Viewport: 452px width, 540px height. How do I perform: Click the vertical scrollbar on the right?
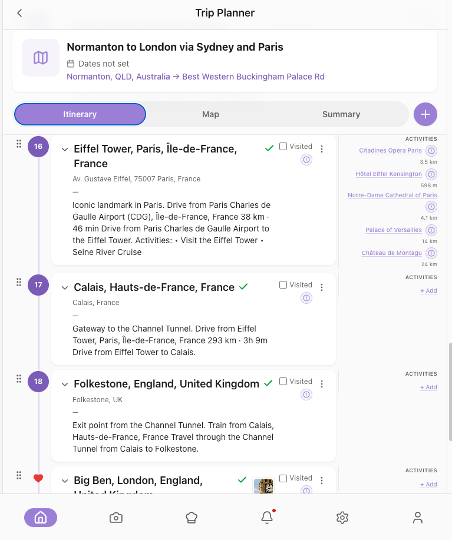pos(450,392)
